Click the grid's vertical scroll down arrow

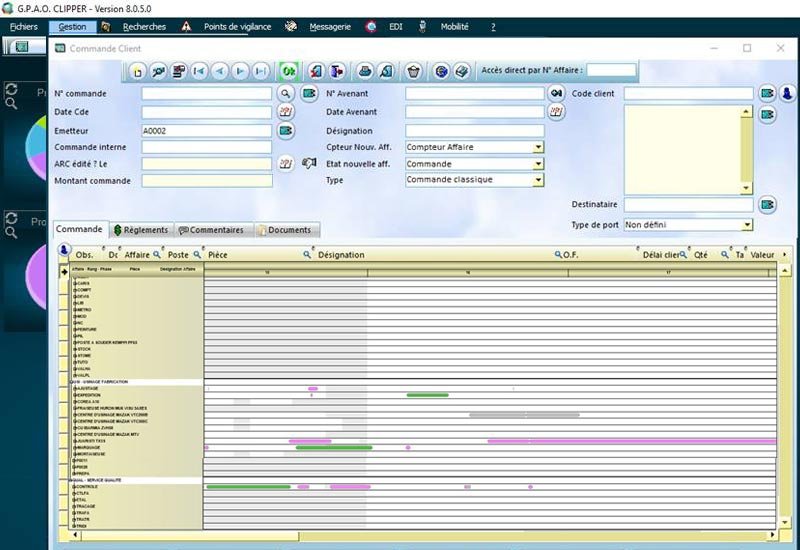785,522
